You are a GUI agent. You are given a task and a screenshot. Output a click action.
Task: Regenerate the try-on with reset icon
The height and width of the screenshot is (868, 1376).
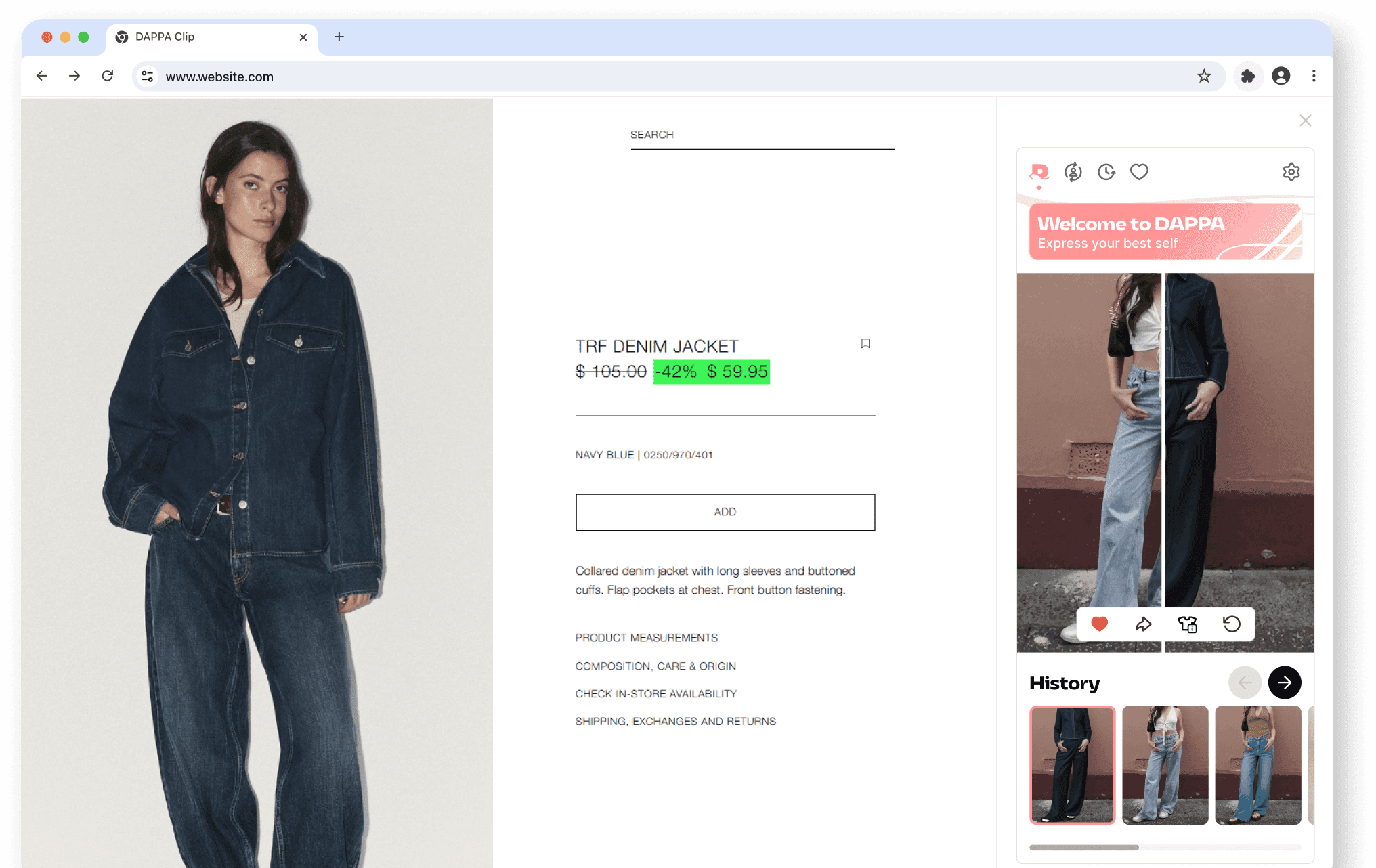click(x=1232, y=624)
